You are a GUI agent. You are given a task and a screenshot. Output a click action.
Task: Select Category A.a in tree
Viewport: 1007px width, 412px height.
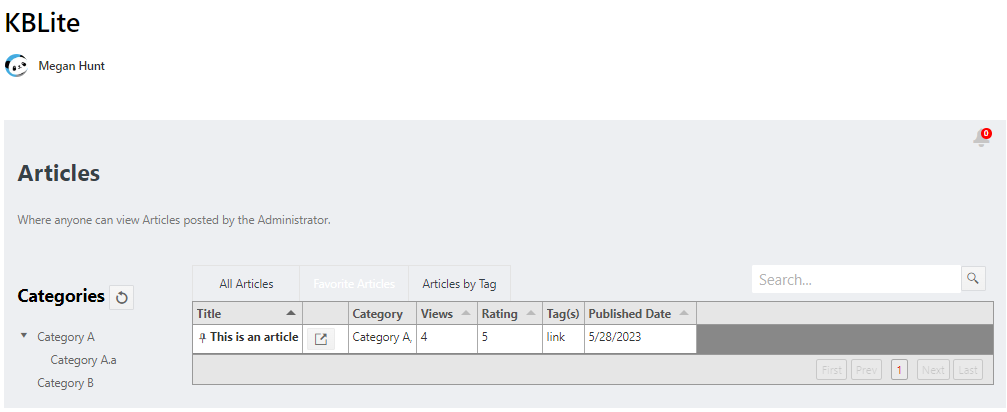click(84, 360)
